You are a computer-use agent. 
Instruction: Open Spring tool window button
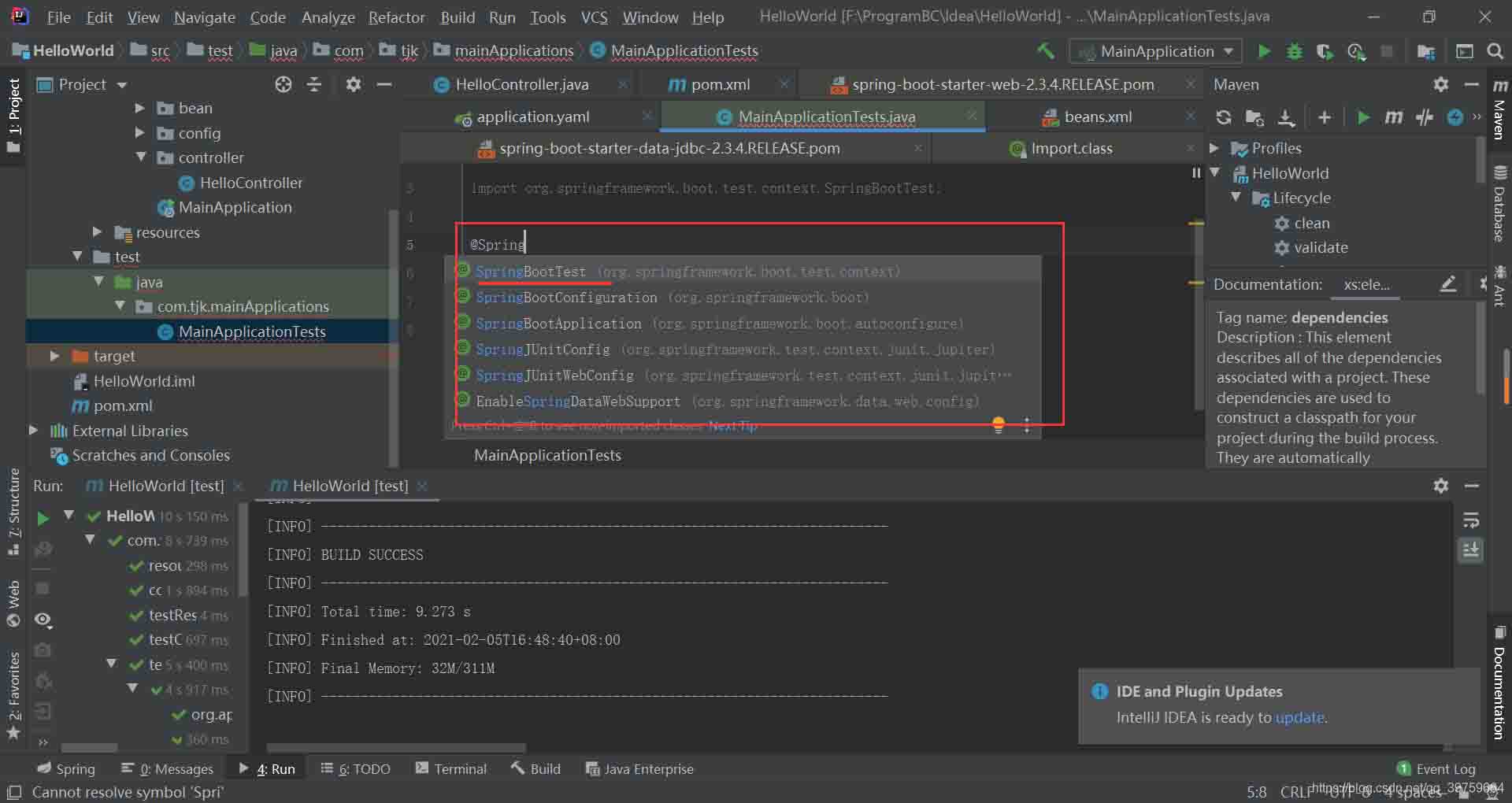66,769
